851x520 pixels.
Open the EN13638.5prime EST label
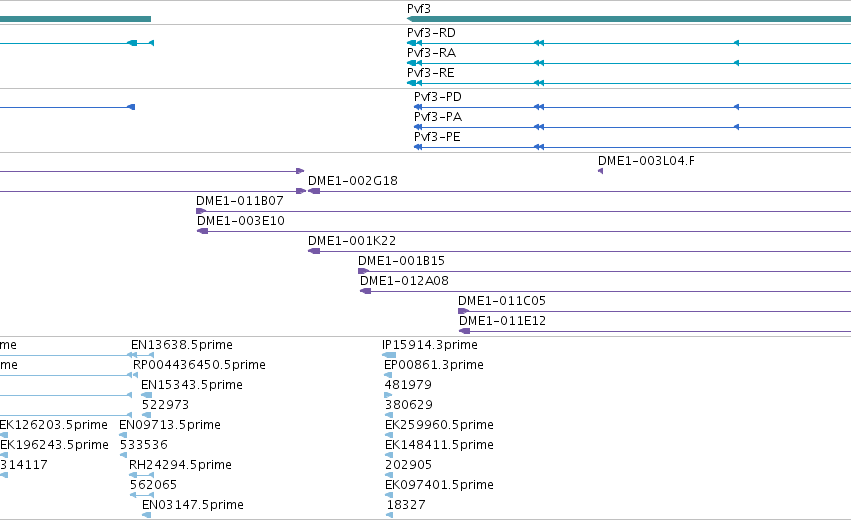(181, 345)
